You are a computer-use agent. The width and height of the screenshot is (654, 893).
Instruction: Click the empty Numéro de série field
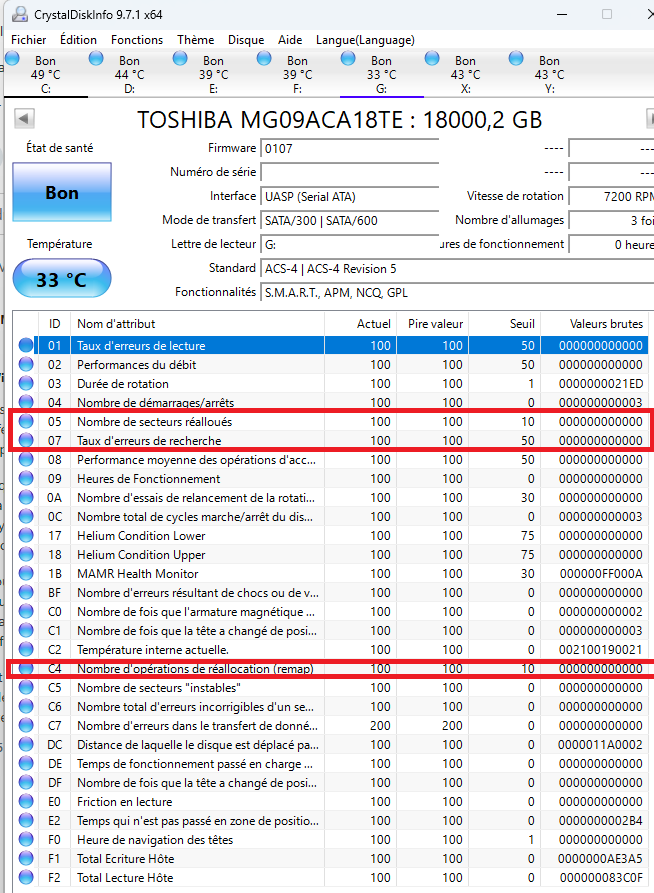[x=349, y=173]
